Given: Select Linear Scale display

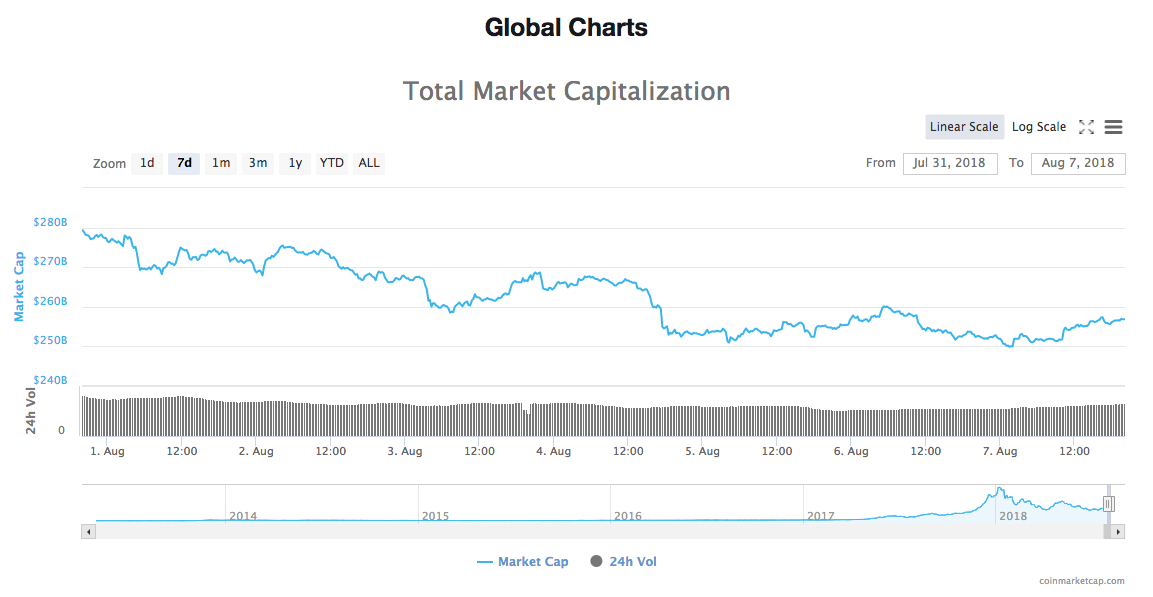Looking at the screenshot, I should tap(963, 127).
